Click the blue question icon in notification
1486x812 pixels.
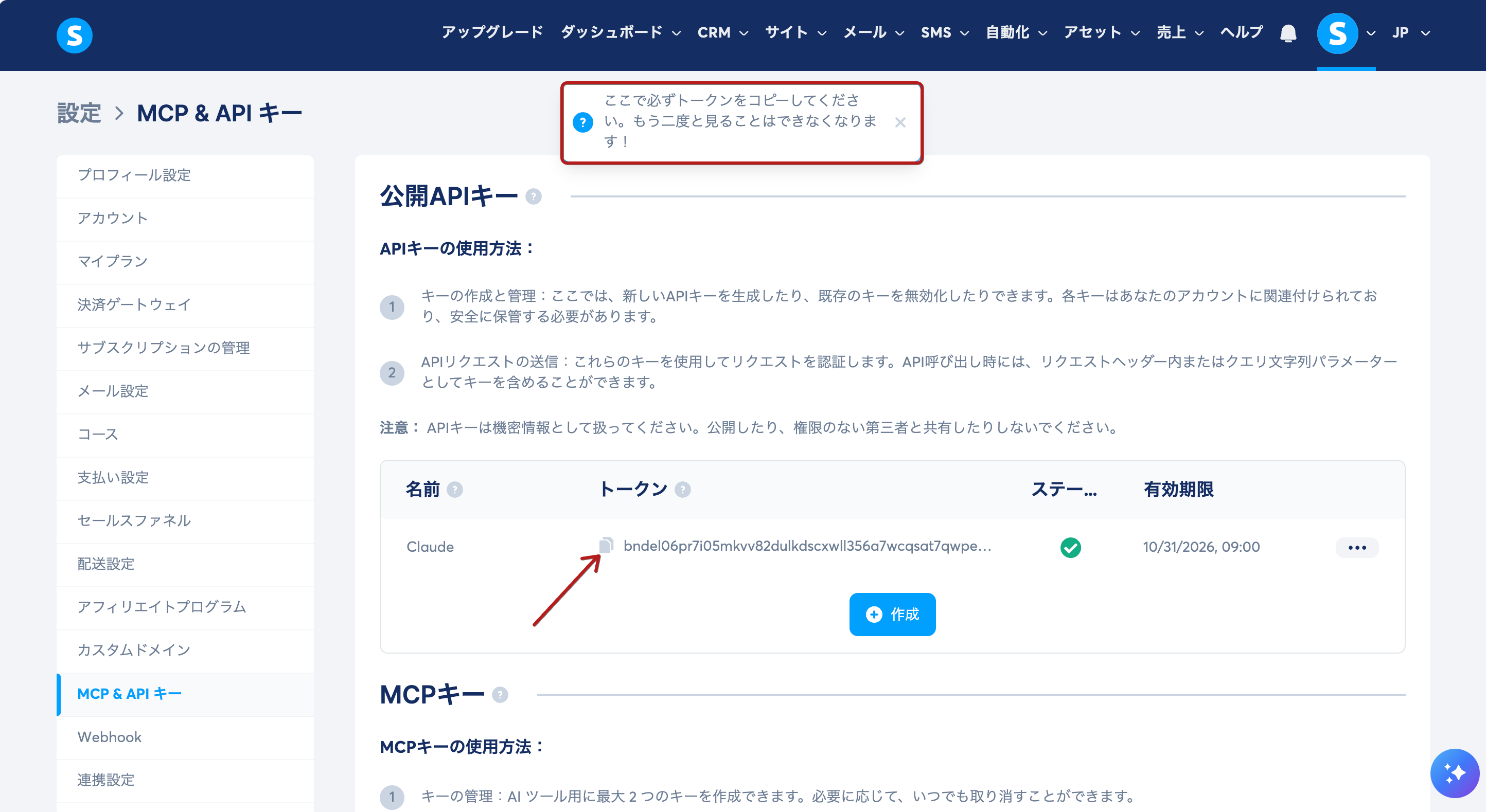point(582,122)
